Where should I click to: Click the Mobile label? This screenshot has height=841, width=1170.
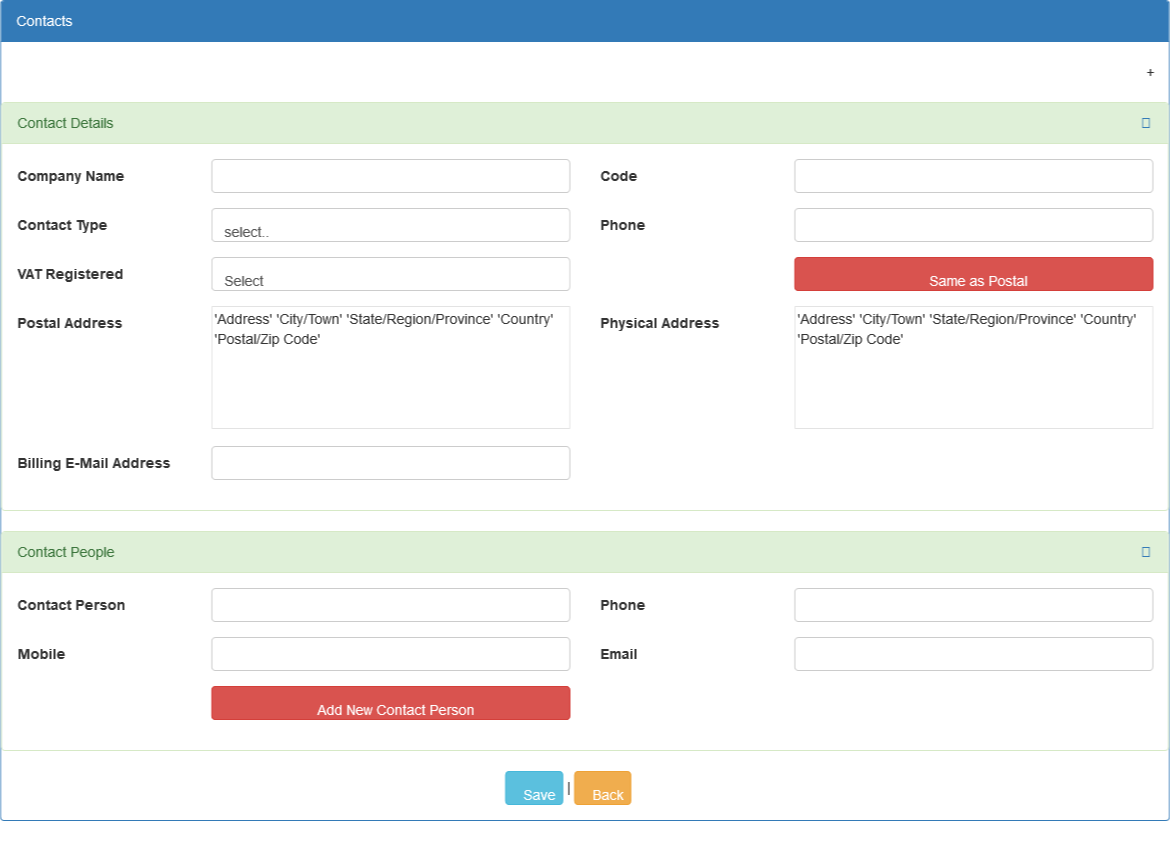41,654
